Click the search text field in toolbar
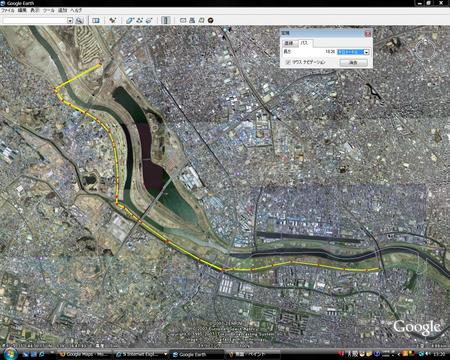450x360 pixels. point(34,20)
